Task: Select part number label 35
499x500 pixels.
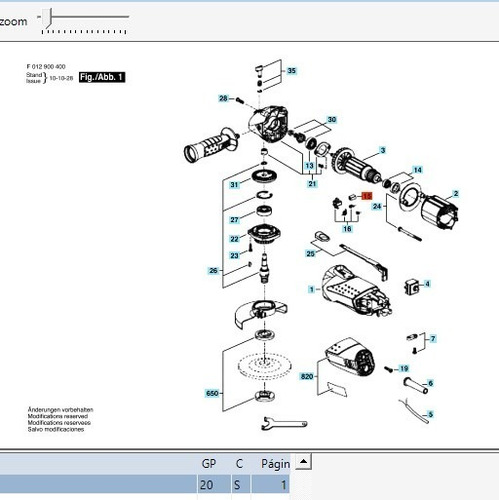Action: pyautogui.click(x=292, y=71)
